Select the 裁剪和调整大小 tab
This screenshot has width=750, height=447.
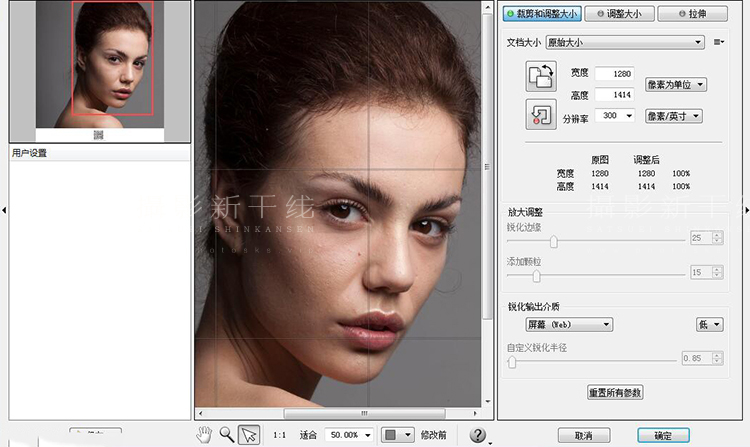click(x=542, y=14)
